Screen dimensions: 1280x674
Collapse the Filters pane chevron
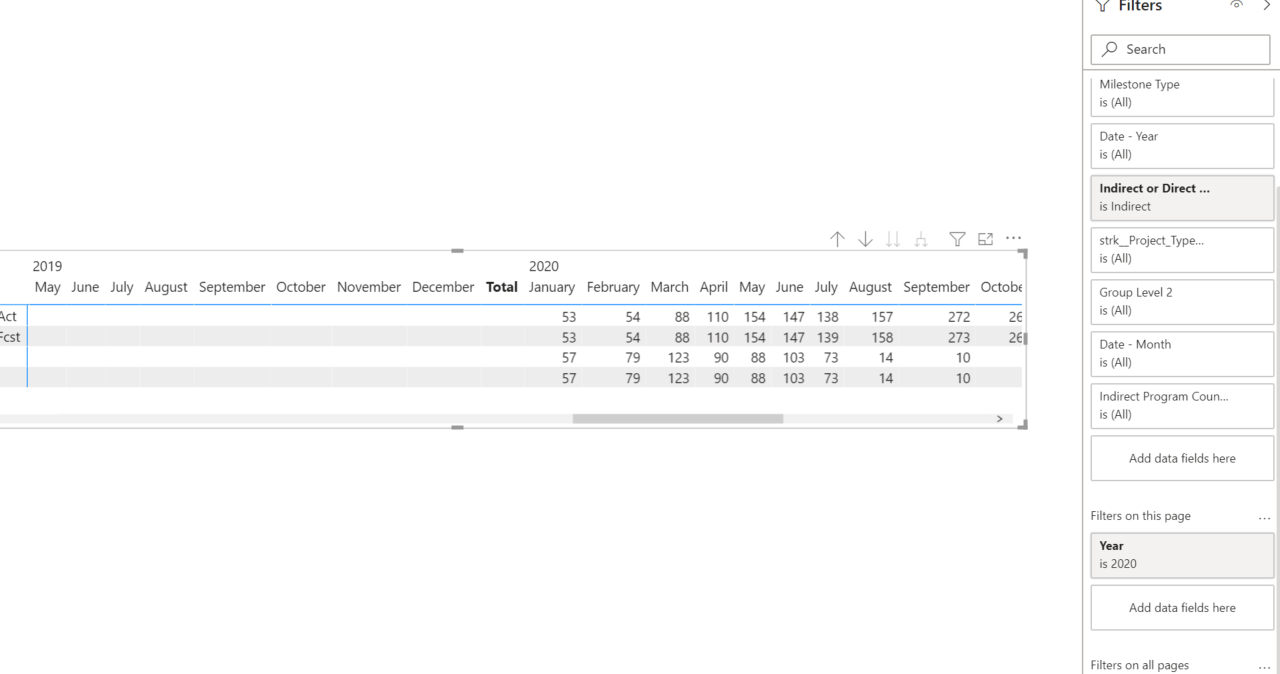point(1267,6)
